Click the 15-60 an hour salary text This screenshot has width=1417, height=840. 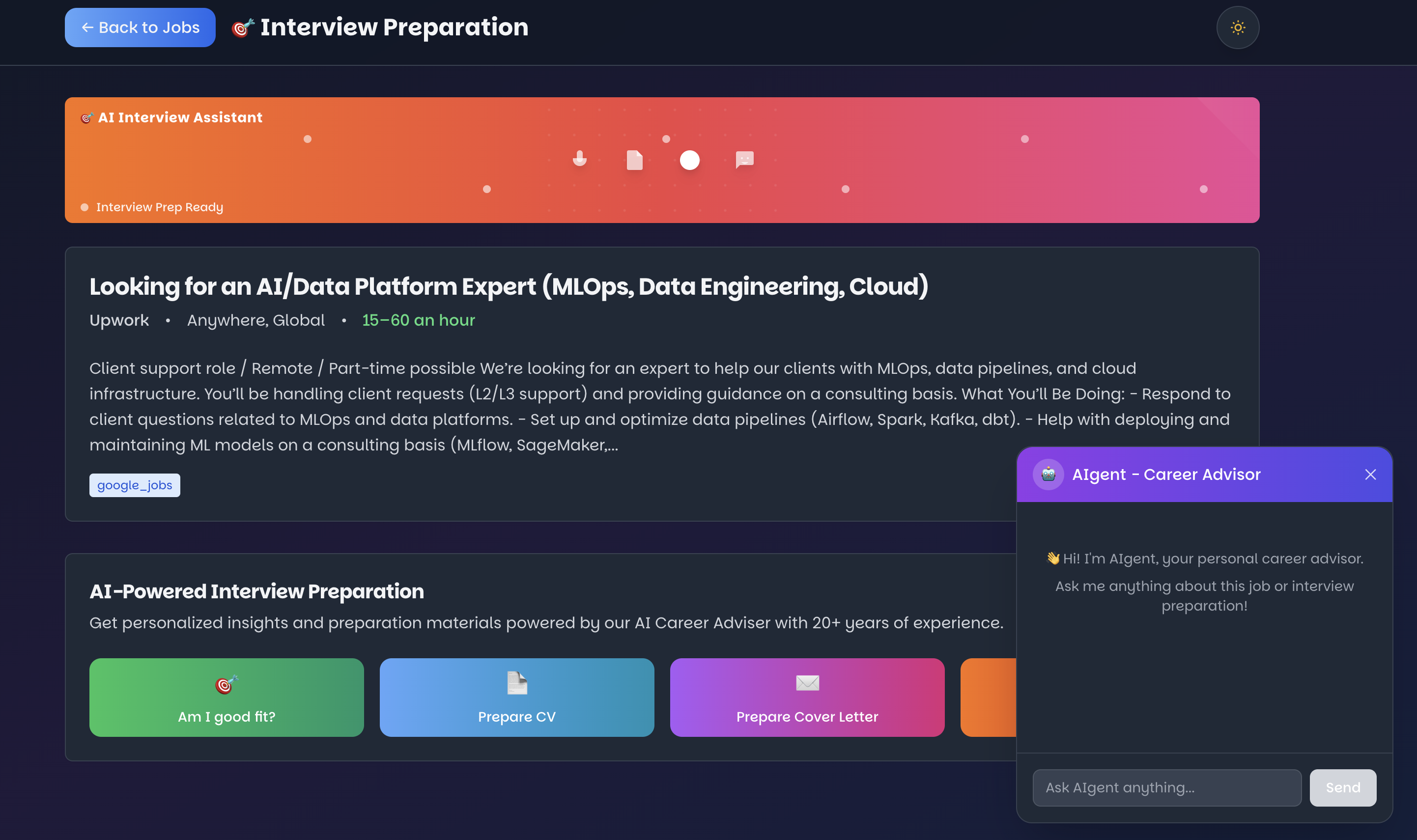coord(418,320)
